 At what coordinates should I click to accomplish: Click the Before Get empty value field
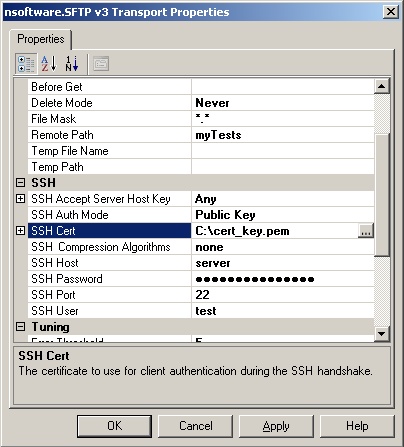283,87
